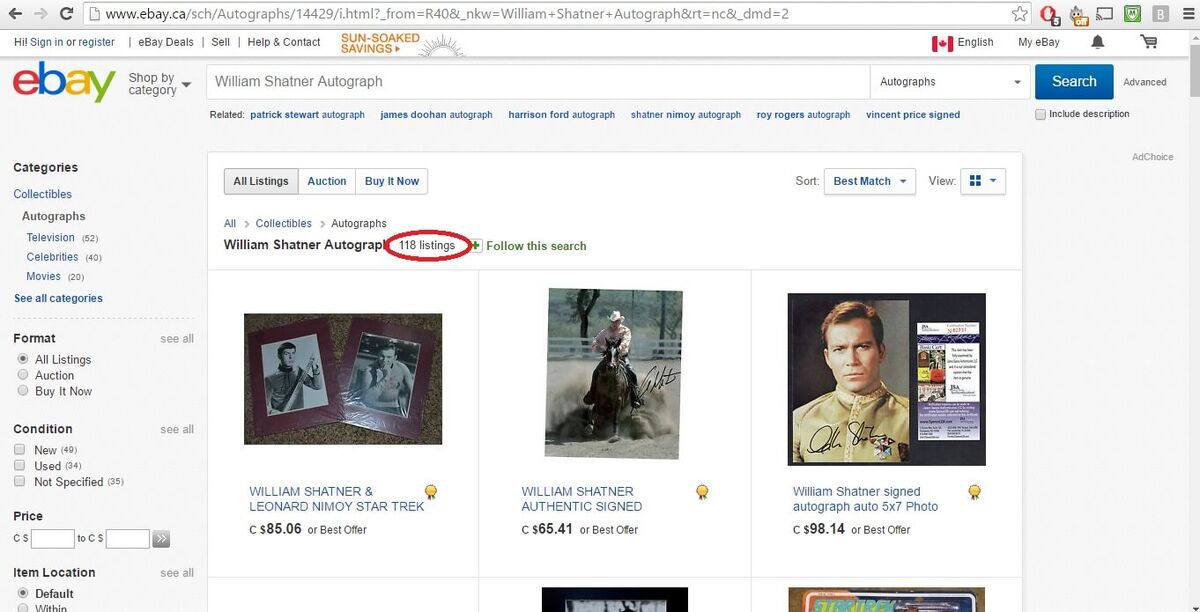Show all Condition options via see all
Image resolution: width=1200 pixels, height=612 pixels.
click(x=177, y=430)
